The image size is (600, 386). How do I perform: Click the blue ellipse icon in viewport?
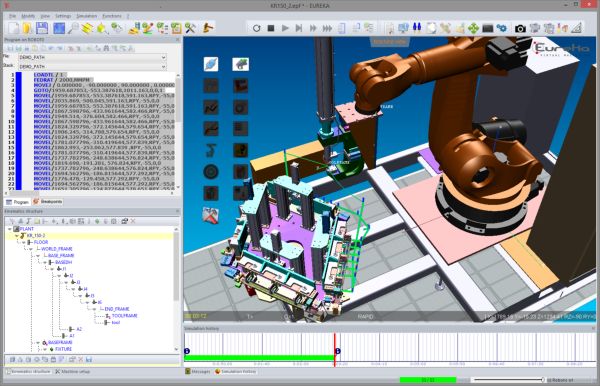coord(211,64)
